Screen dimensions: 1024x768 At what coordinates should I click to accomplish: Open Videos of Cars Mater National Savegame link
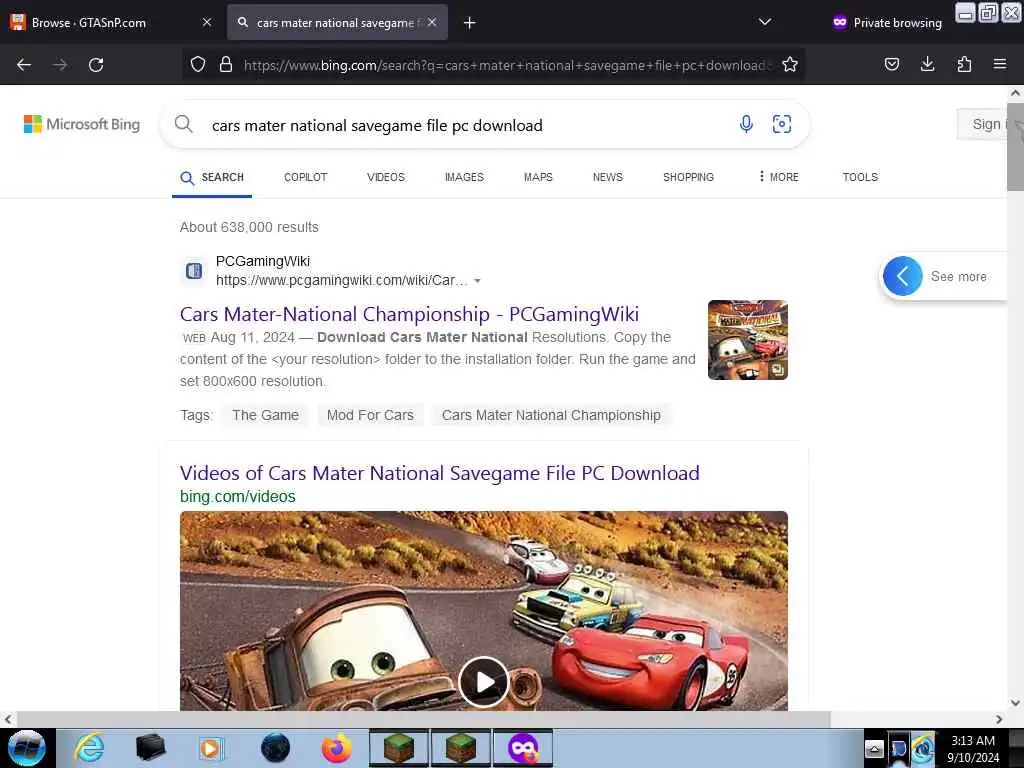[440, 473]
